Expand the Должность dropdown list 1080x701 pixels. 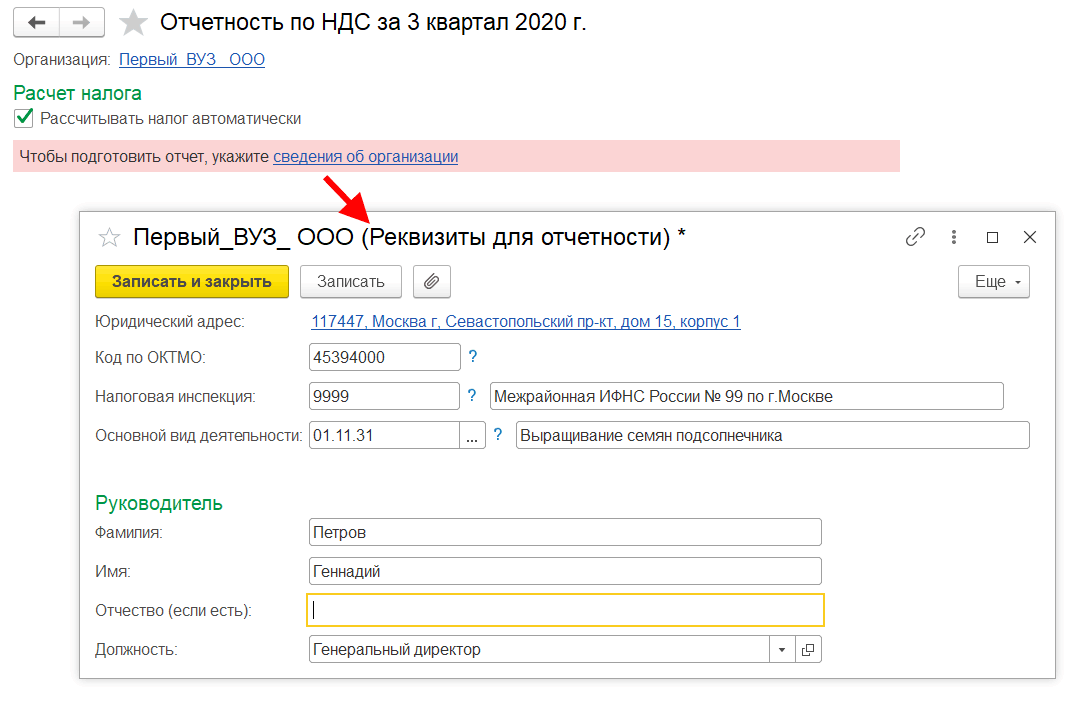point(781,650)
